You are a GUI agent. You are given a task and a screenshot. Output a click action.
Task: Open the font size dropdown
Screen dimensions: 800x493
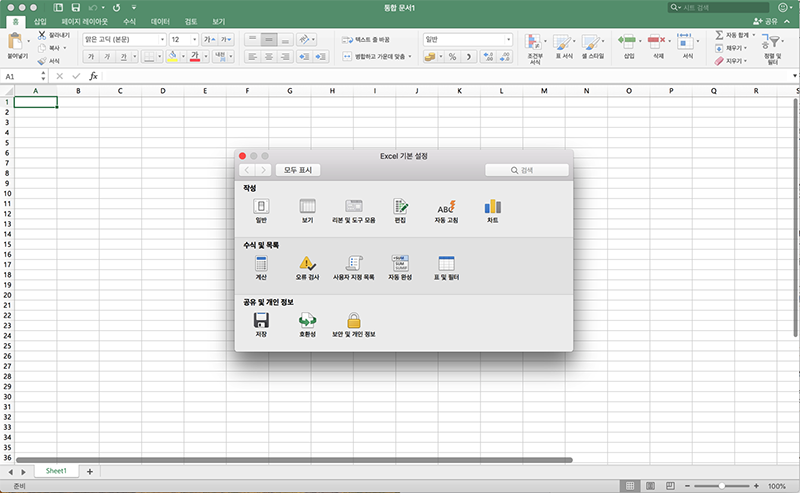194,39
